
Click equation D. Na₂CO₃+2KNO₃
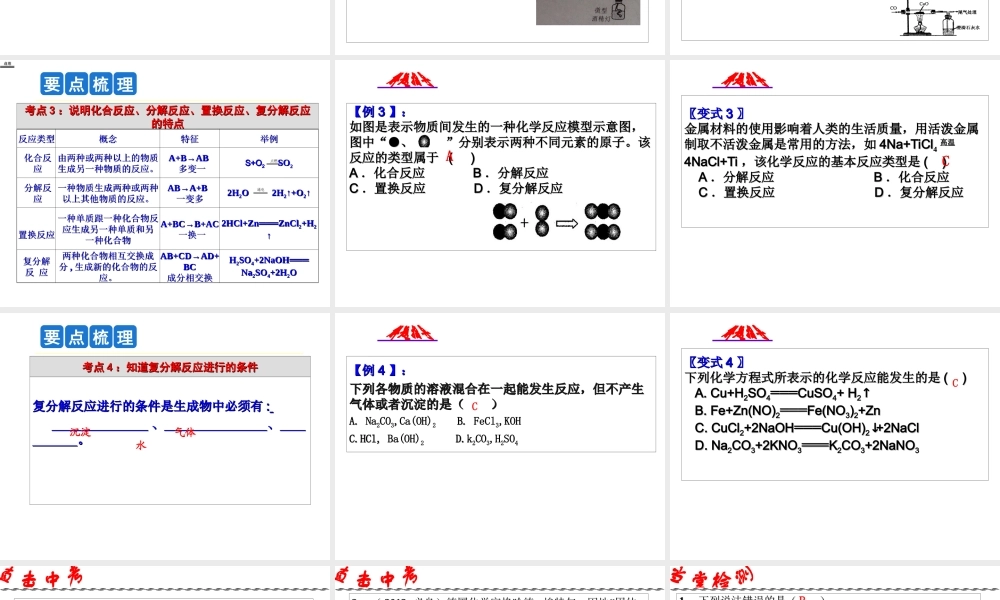point(807,446)
